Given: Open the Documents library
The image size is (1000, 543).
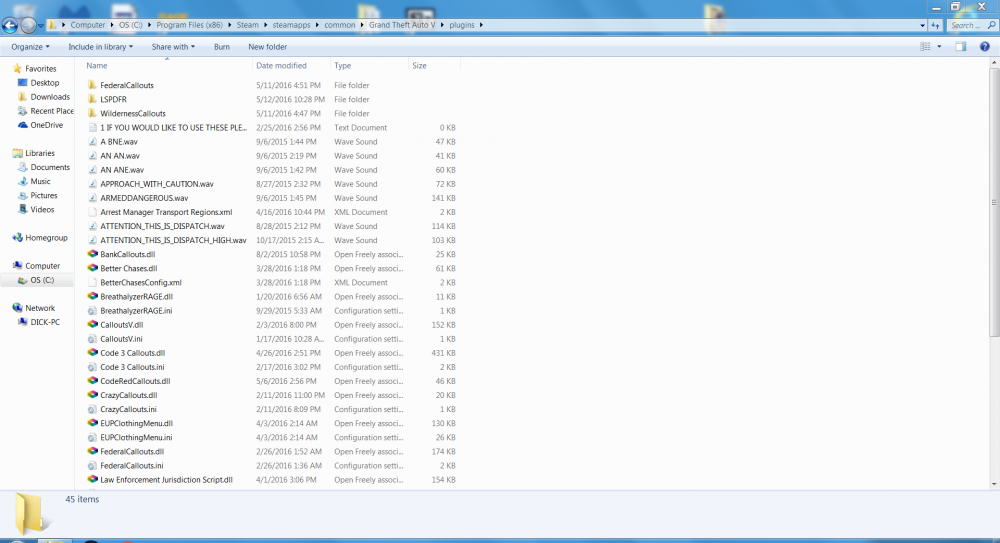Looking at the screenshot, I should 50,167.
